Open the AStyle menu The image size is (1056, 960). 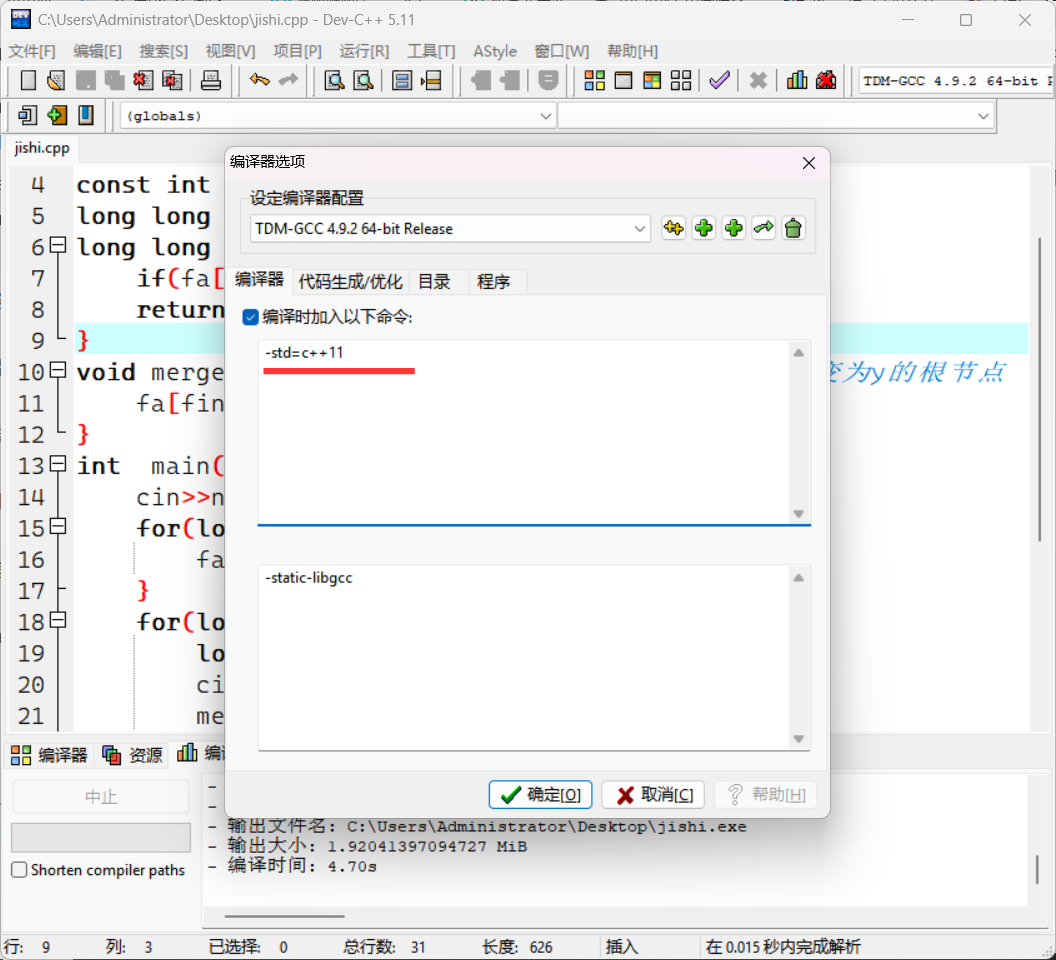pos(495,51)
